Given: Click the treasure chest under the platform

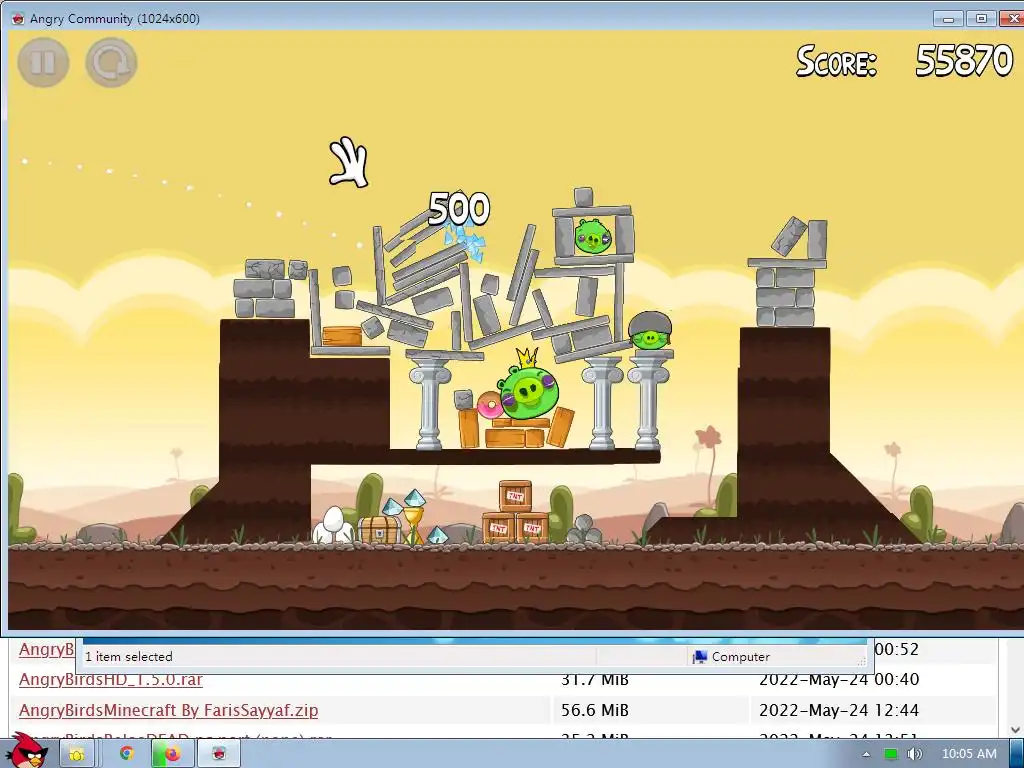Looking at the screenshot, I should 379,530.
